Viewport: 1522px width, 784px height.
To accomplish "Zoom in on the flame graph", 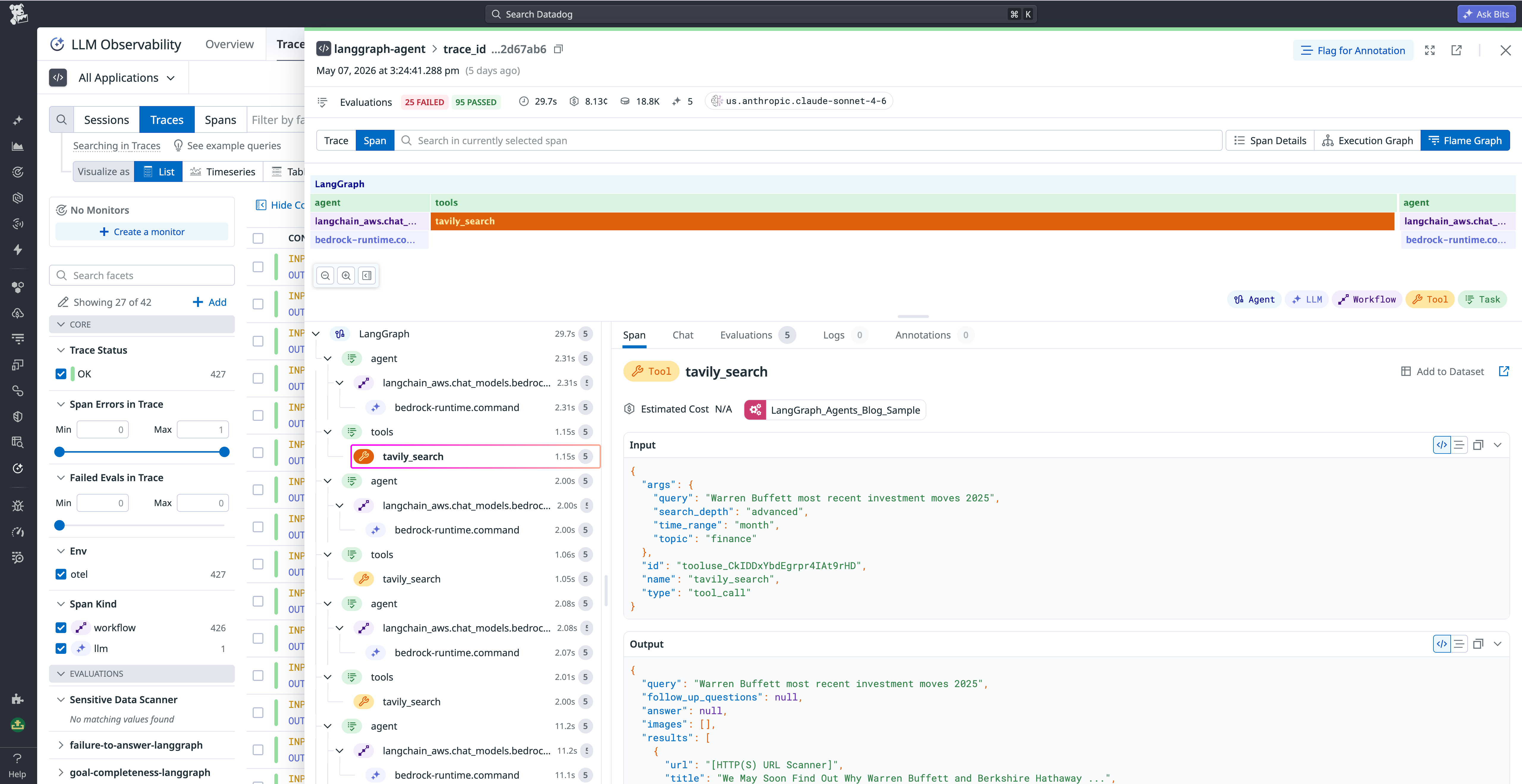I will [x=346, y=276].
